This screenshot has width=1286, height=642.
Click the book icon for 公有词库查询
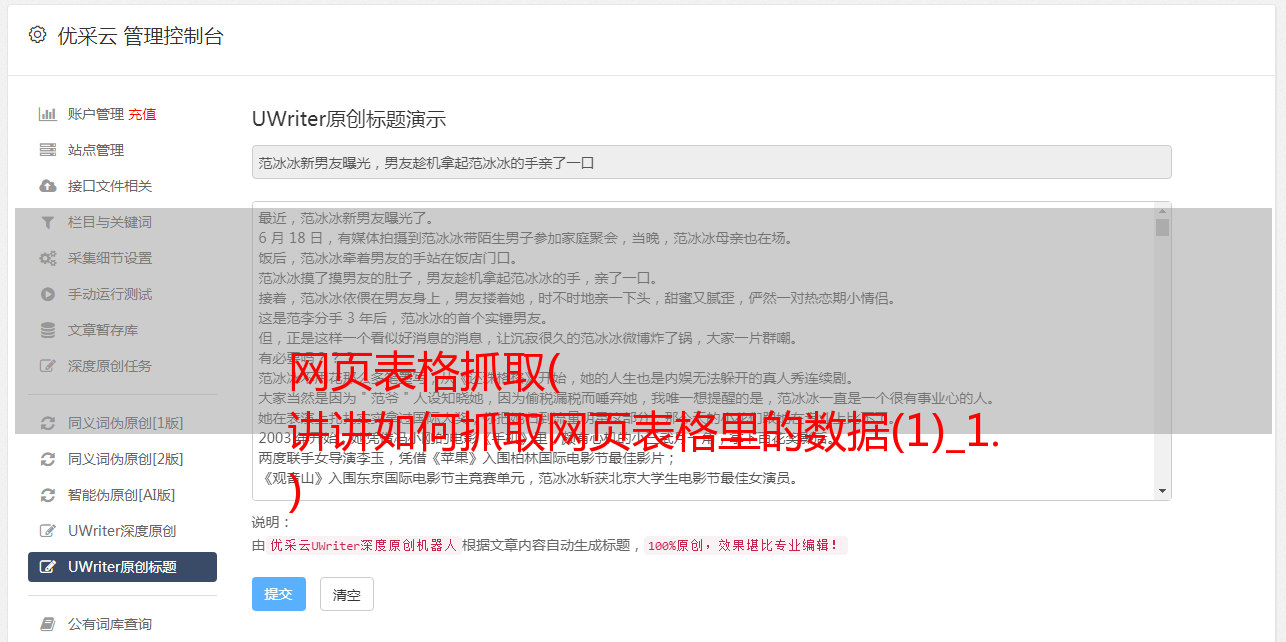point(47,624)
